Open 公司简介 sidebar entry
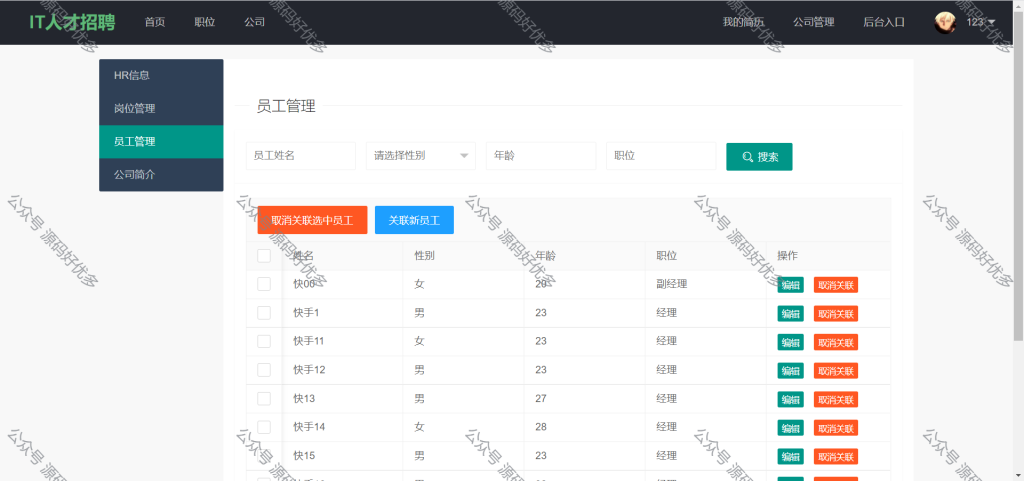1024x481 pixels. [161, 175]
